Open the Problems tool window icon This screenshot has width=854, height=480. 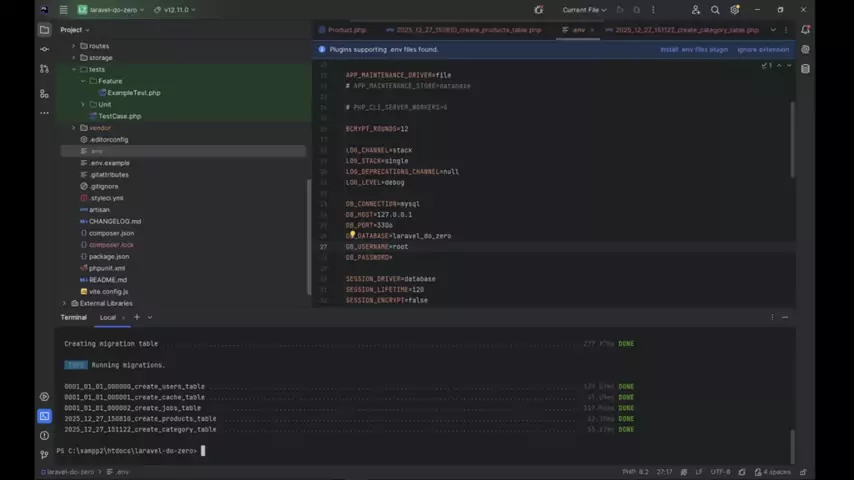pos(44,435)
